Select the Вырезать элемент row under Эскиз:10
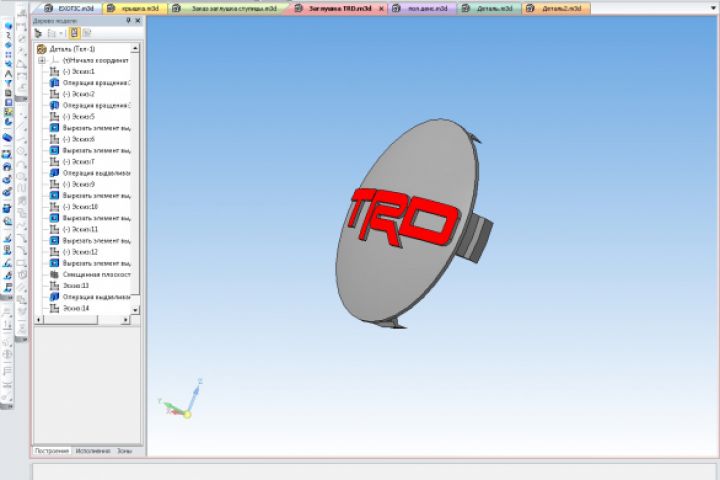Screen dimensions: 720x480 [90, 218]
